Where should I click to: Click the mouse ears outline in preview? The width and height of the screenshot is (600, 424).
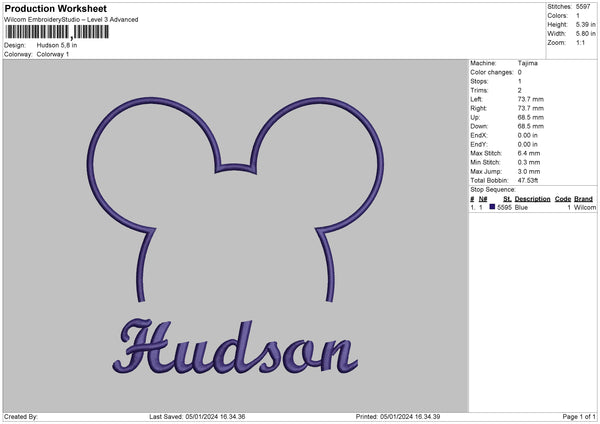coord(235,199)
